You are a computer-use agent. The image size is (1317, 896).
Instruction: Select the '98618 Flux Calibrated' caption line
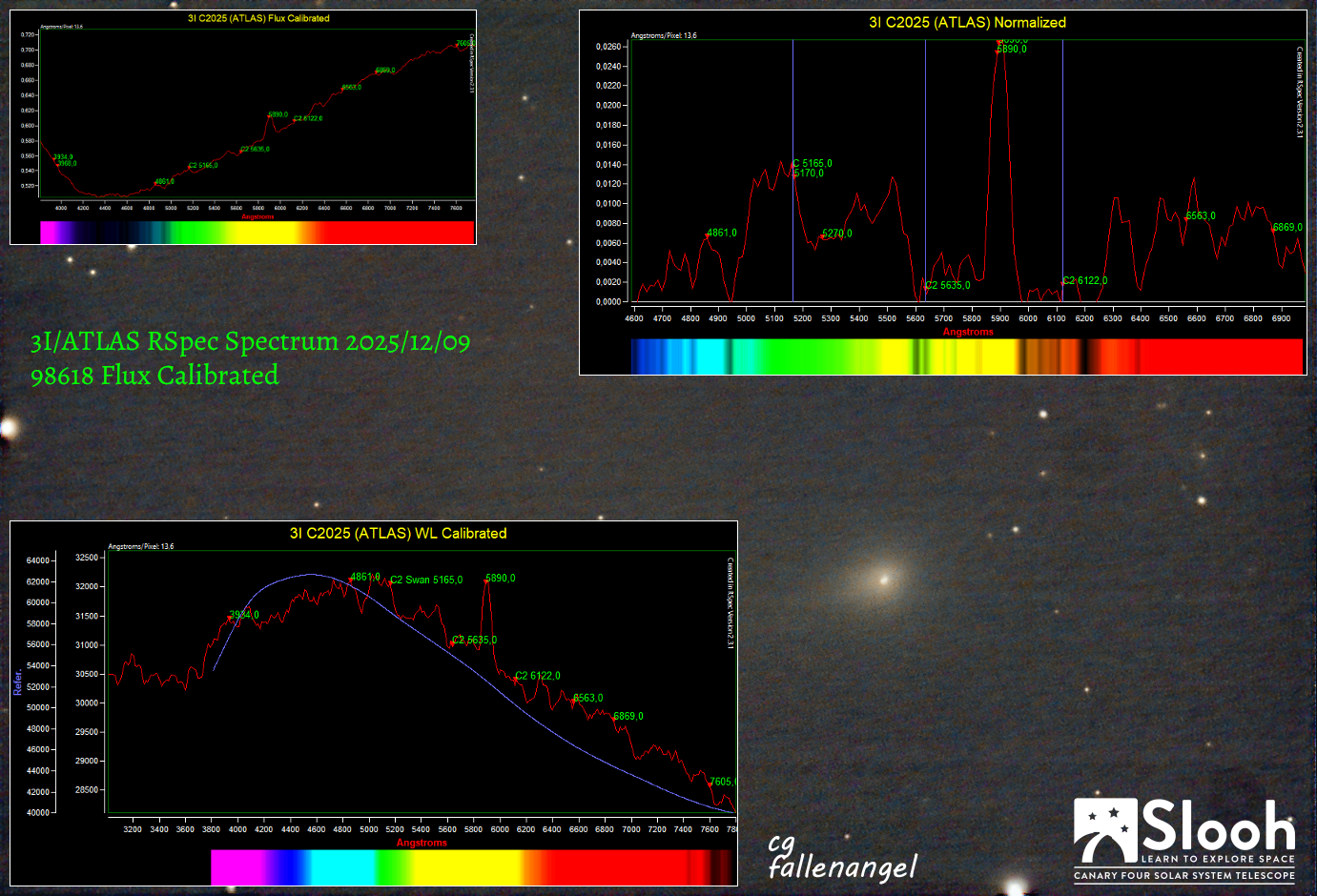154,375
